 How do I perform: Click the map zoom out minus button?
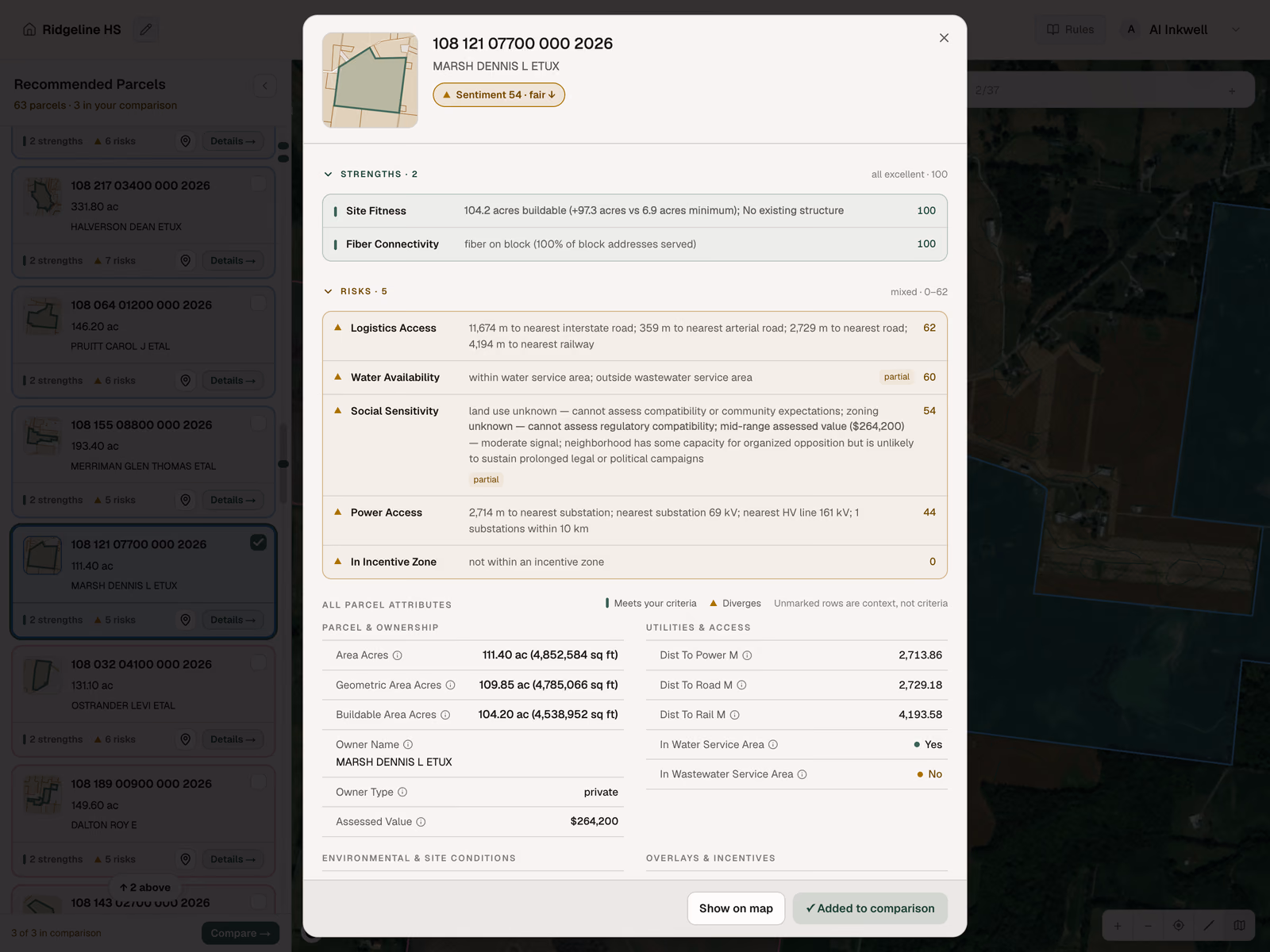(1148, 925)
